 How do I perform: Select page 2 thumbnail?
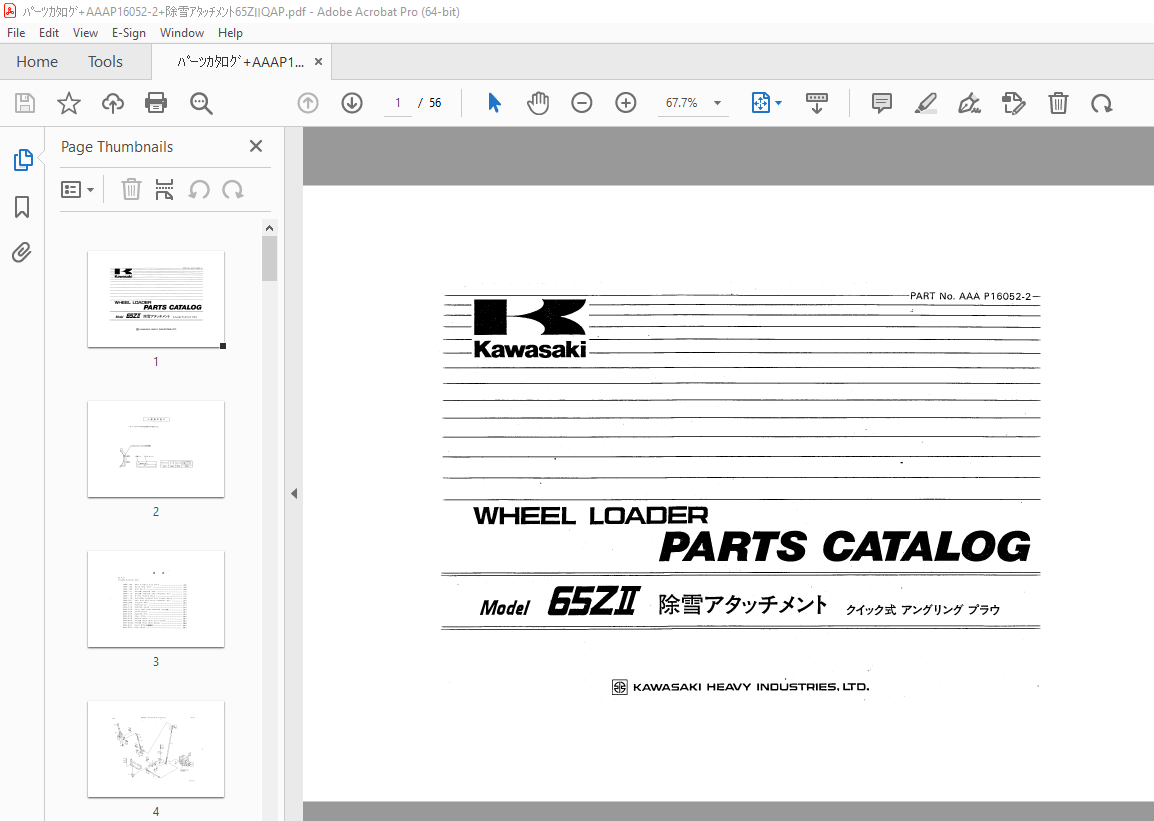tap(156, 449)
